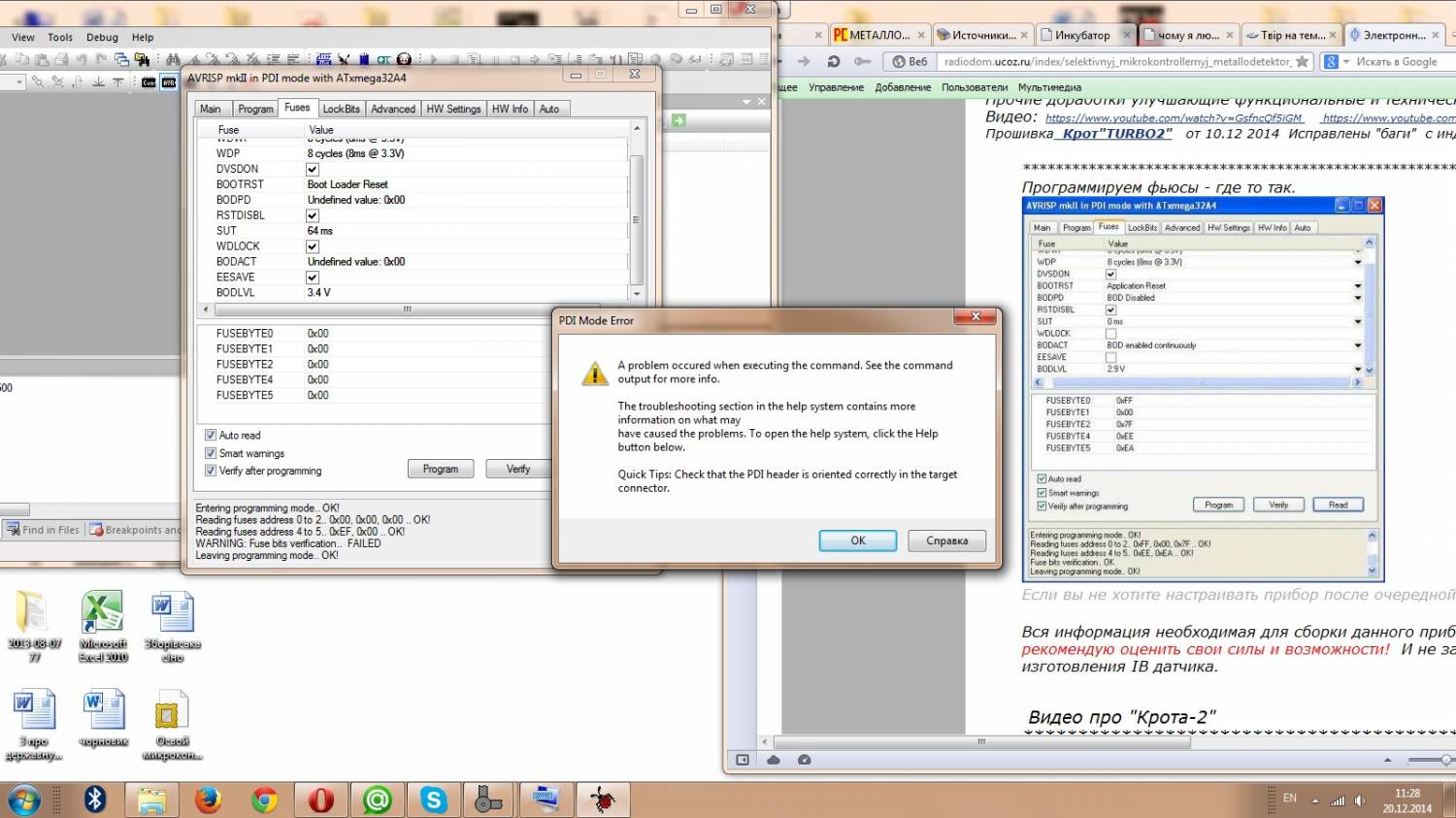Switch to the Program tab of programmer dialog
The height and width of the screenshot is (818, 1456).
[x=255, y=109]
